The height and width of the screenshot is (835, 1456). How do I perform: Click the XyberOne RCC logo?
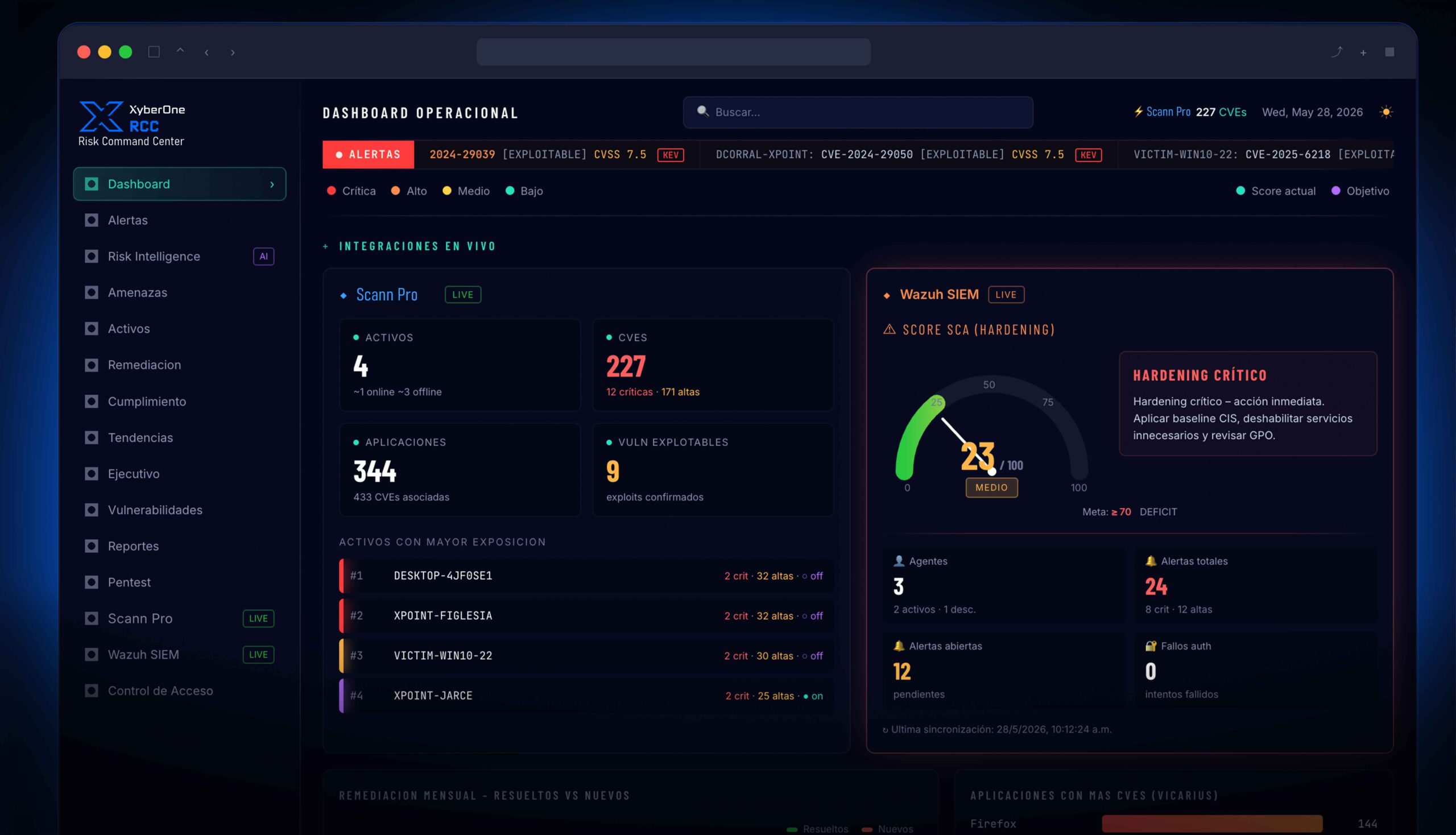tap(132, 123)
